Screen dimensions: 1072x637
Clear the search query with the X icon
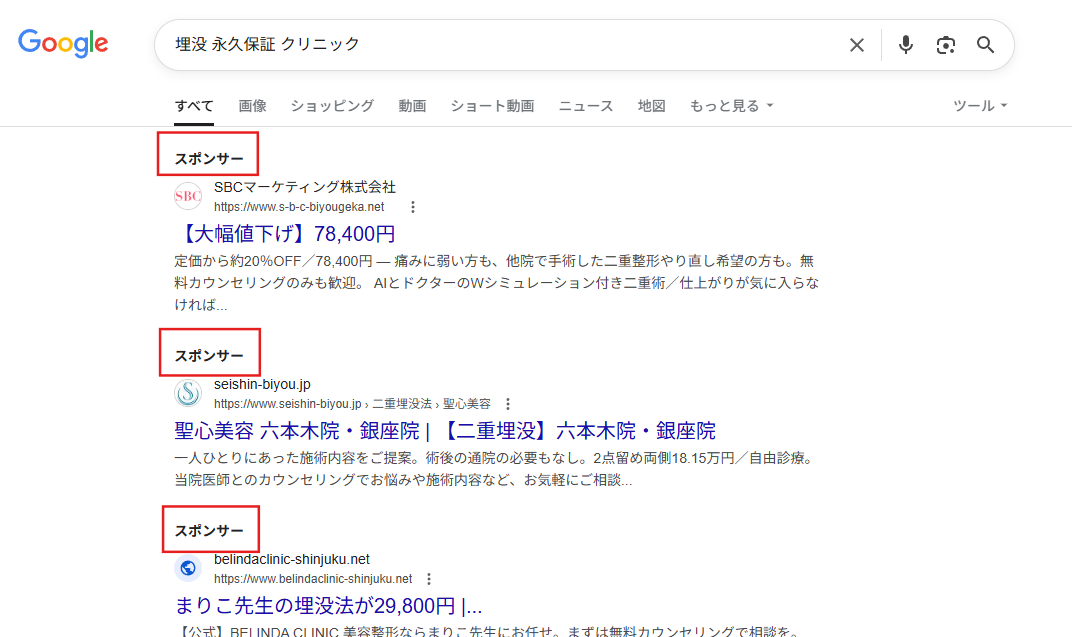tap(857, 45)
